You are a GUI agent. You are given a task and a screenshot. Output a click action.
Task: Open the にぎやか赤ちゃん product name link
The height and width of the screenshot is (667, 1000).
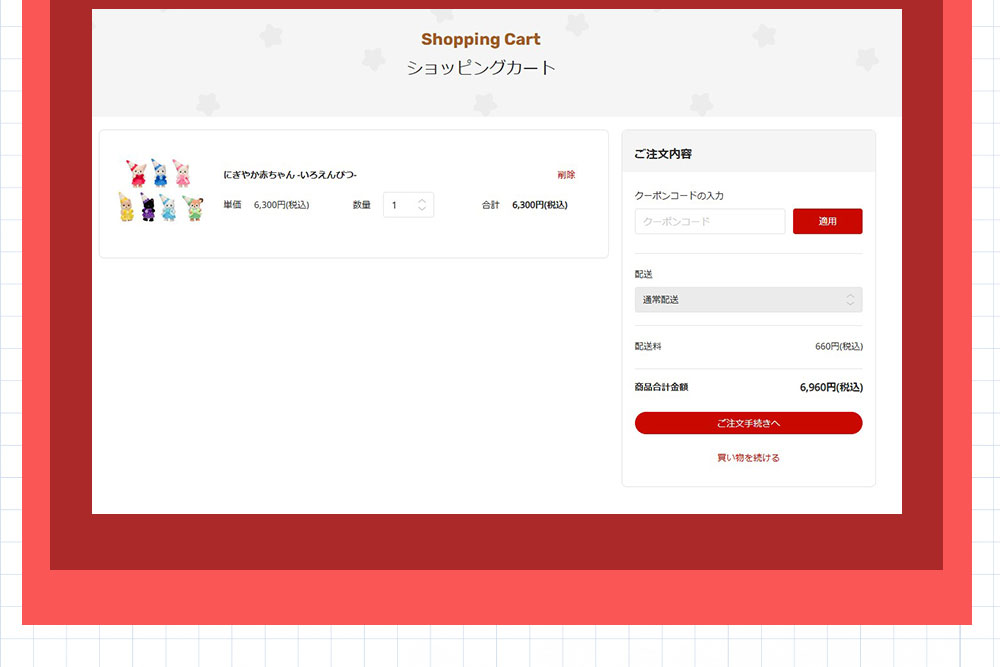coord(290,175)
